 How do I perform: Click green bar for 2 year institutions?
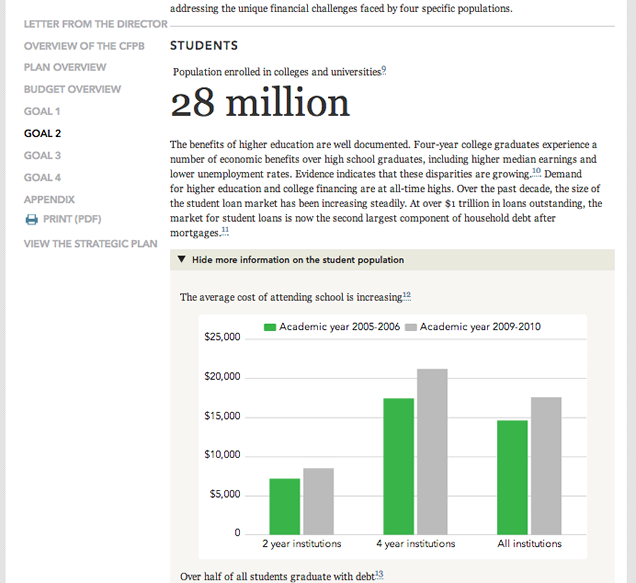tap(285, 507)
